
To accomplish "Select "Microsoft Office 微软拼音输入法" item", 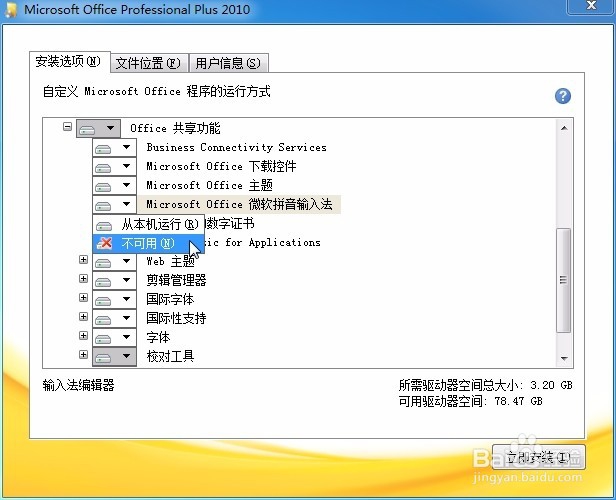I will 239,204.
